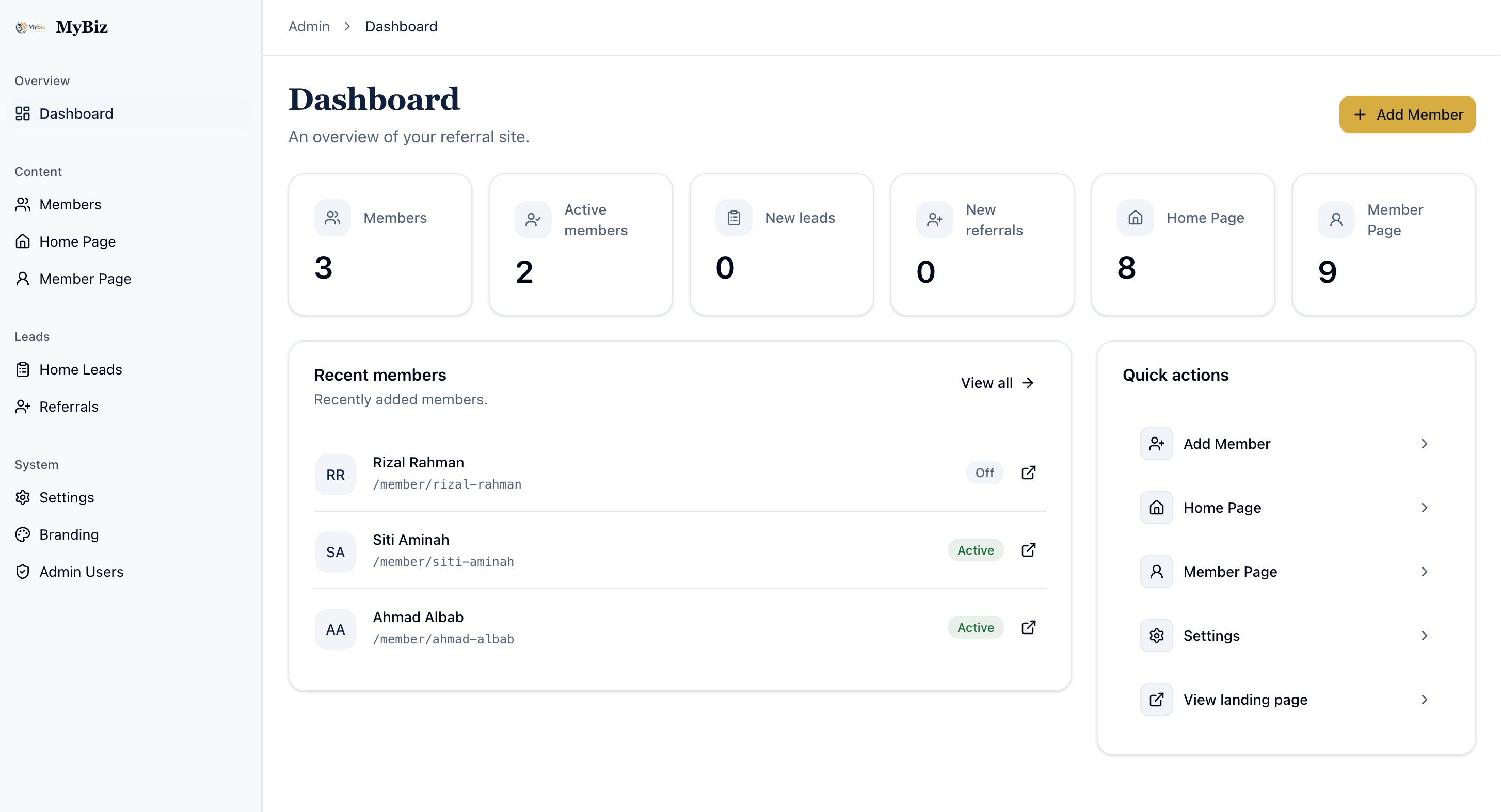Click the View landing page external icon
This screenshot has width=1501, height=812.
1156,700
